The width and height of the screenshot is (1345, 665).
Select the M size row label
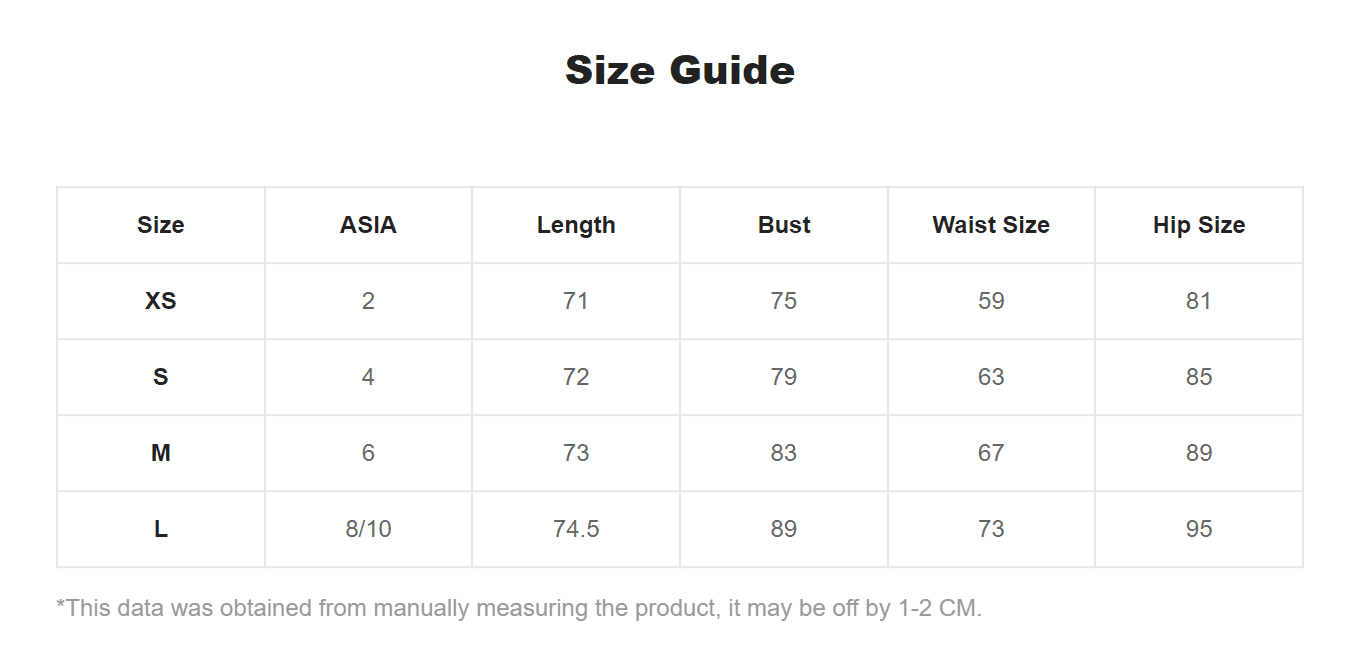point(161,453)
